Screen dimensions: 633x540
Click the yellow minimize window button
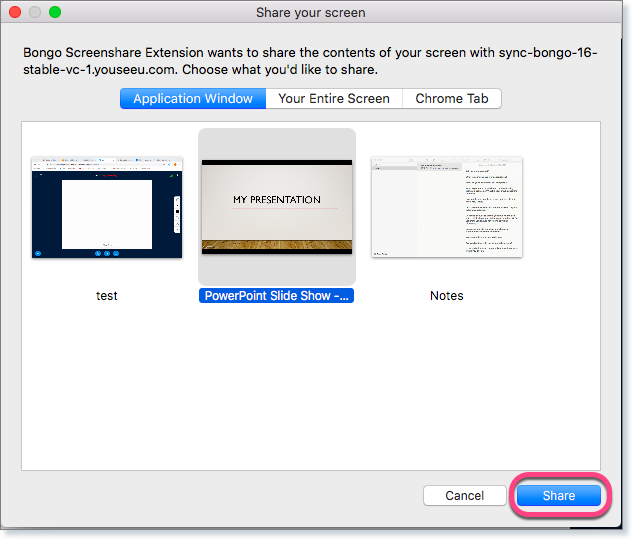(x=35, y=12)
